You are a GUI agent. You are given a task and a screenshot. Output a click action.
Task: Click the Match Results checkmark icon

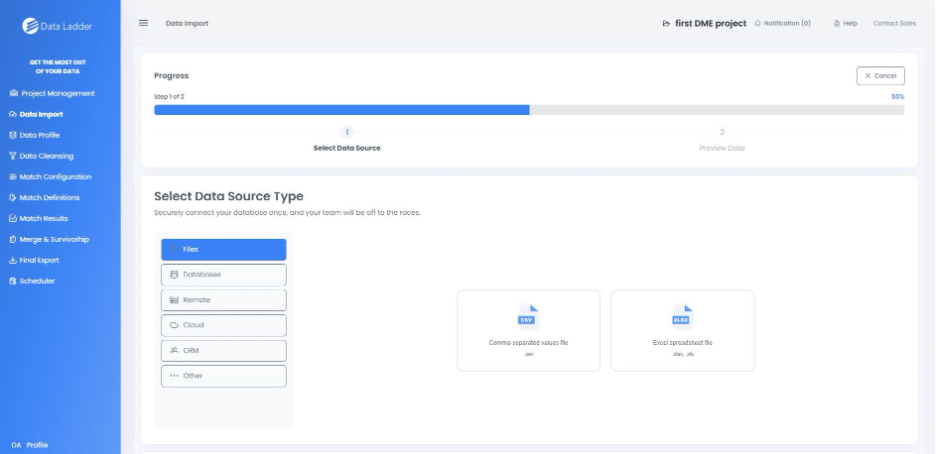[x=13, y=218]
